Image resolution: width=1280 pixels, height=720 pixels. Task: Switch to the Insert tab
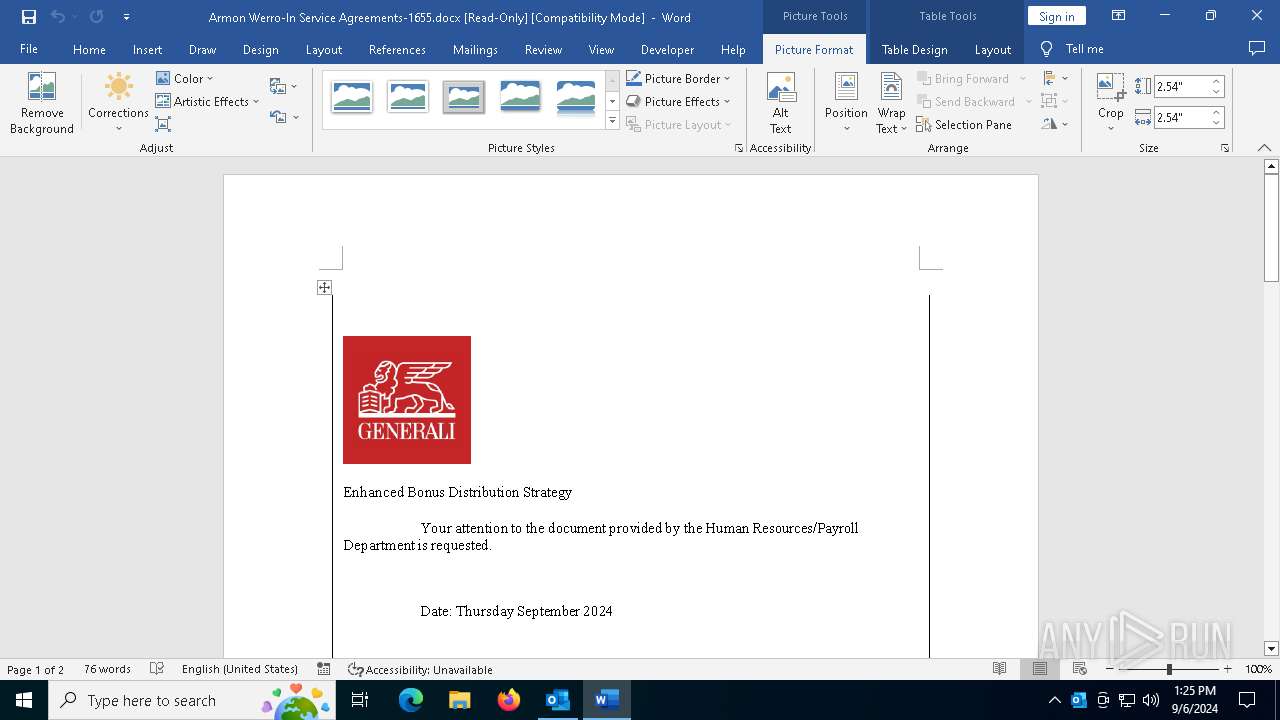(x=147, y=49)
